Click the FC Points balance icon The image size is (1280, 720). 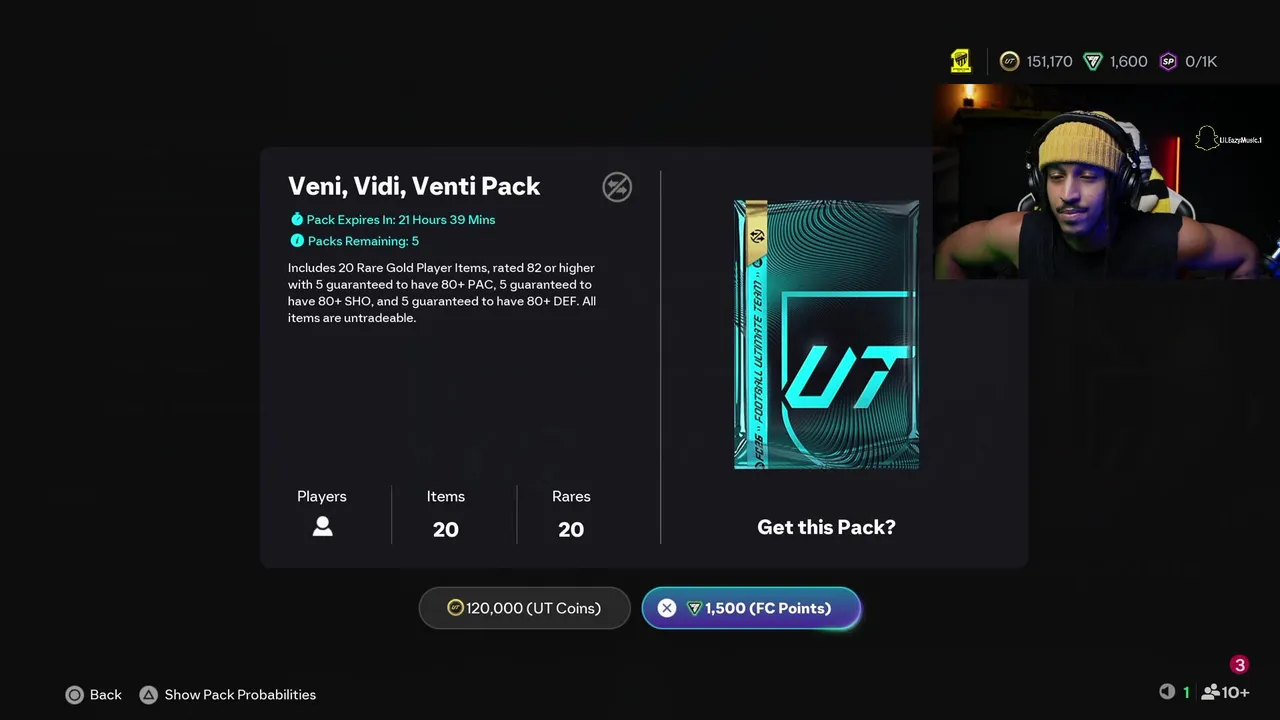pyautogui.click(x=1093, y=61)
